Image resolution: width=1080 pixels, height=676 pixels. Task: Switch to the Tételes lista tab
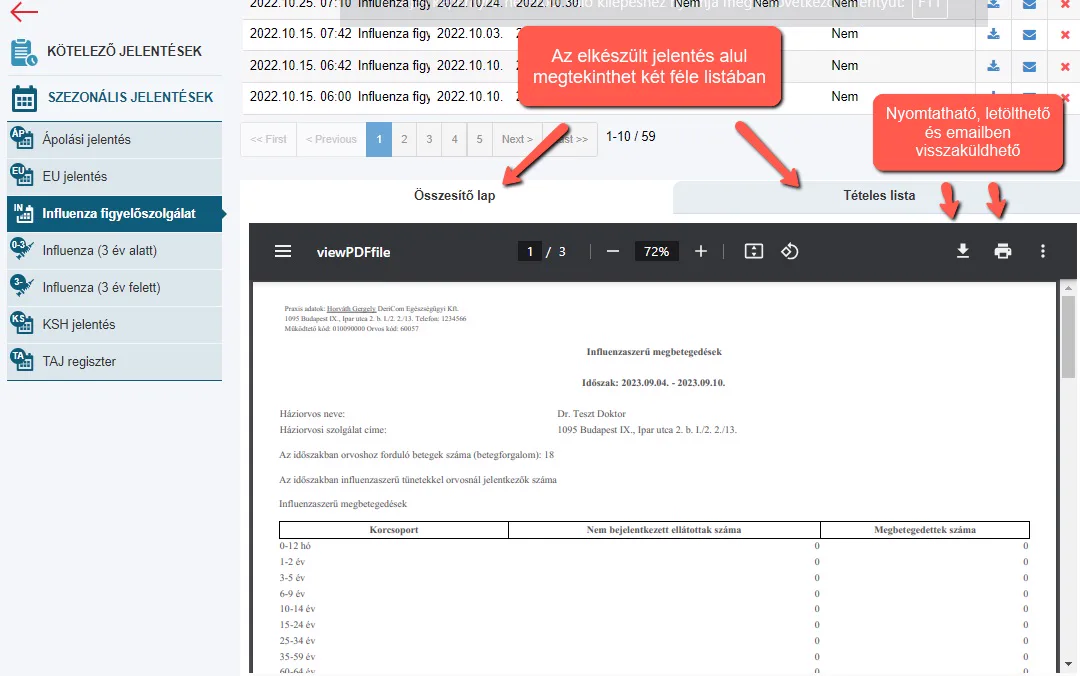879,196
